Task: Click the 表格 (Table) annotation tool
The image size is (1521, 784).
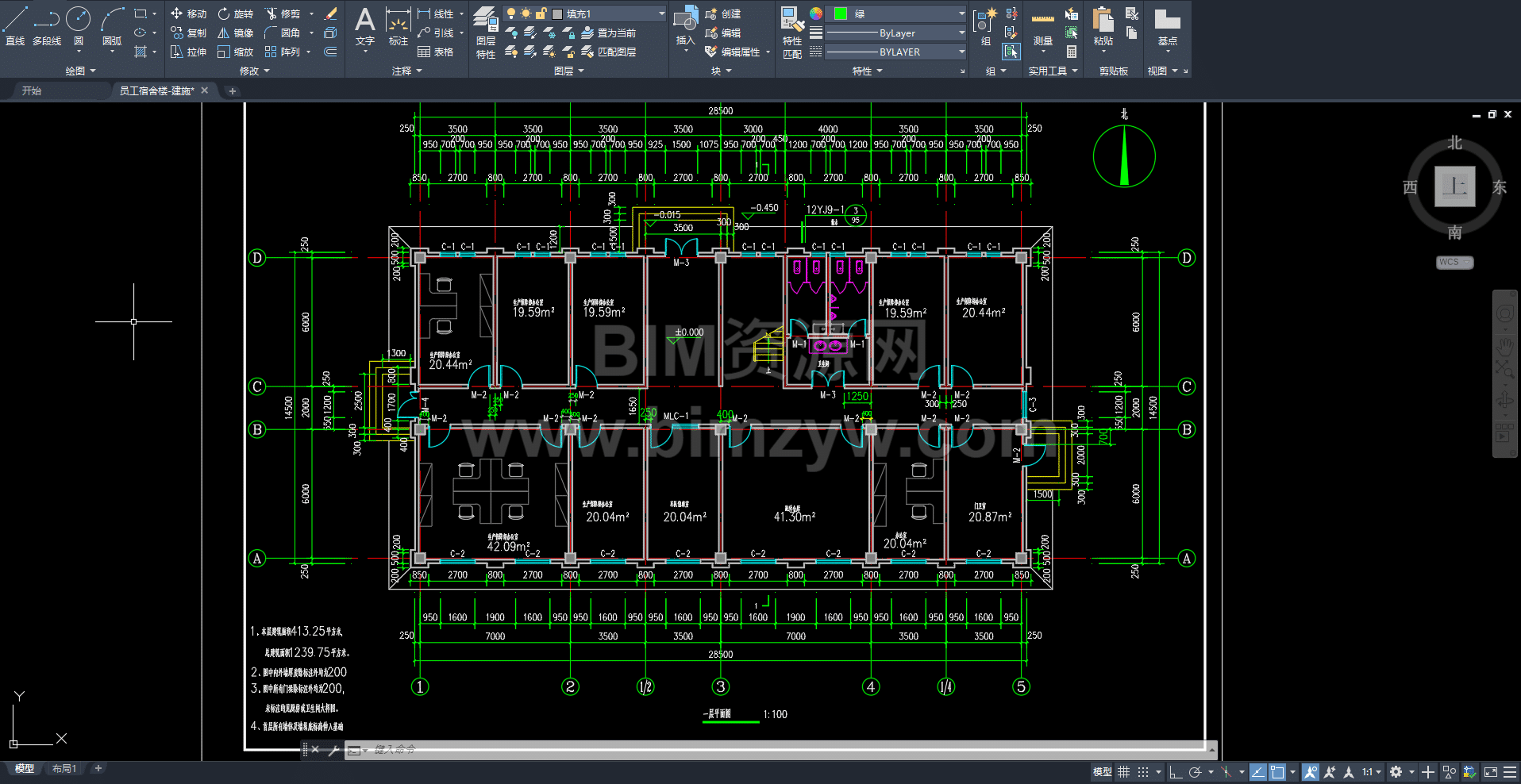Action: pos(436,52)
